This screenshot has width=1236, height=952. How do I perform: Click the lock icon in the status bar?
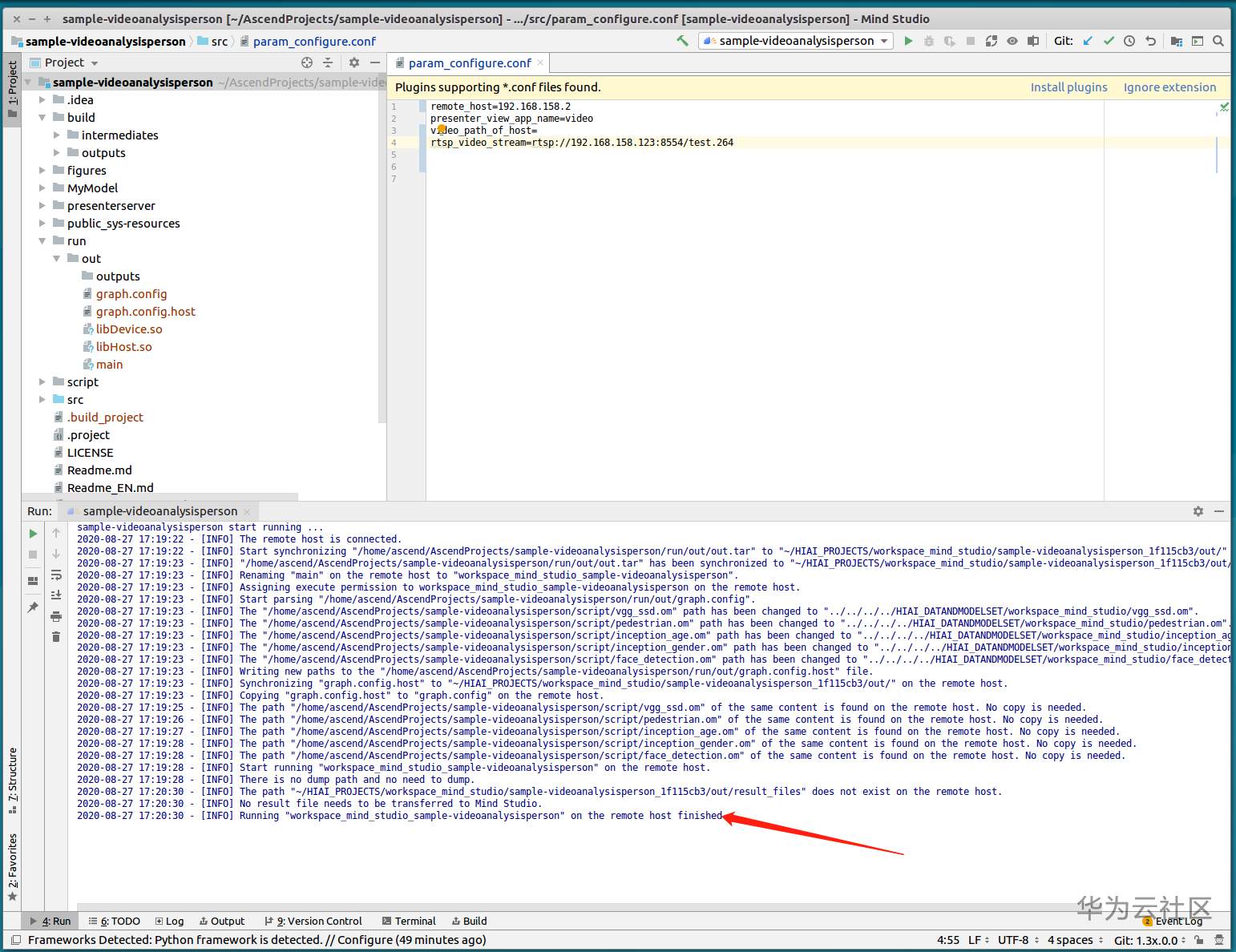(x=1200, y=940)
